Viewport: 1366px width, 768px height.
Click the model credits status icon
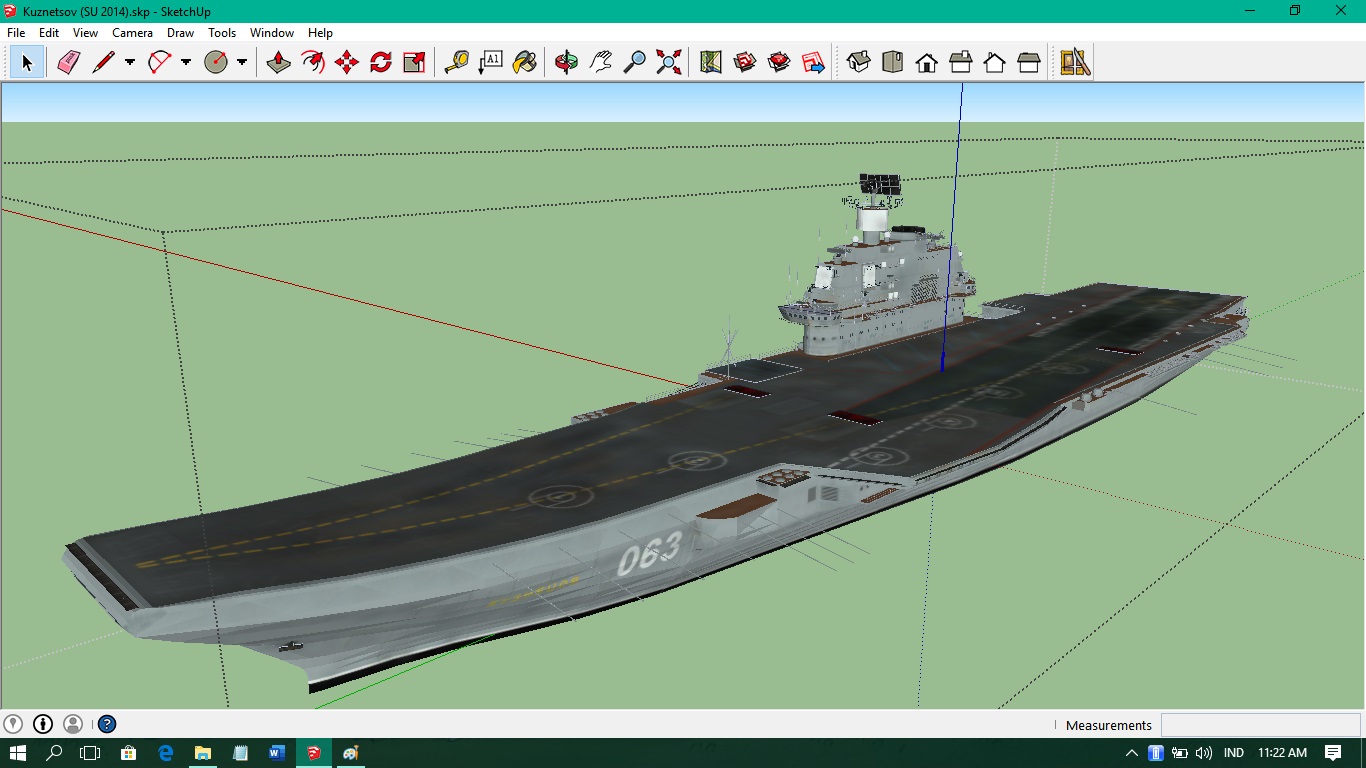pyautogui.click(x=43, y=724)
